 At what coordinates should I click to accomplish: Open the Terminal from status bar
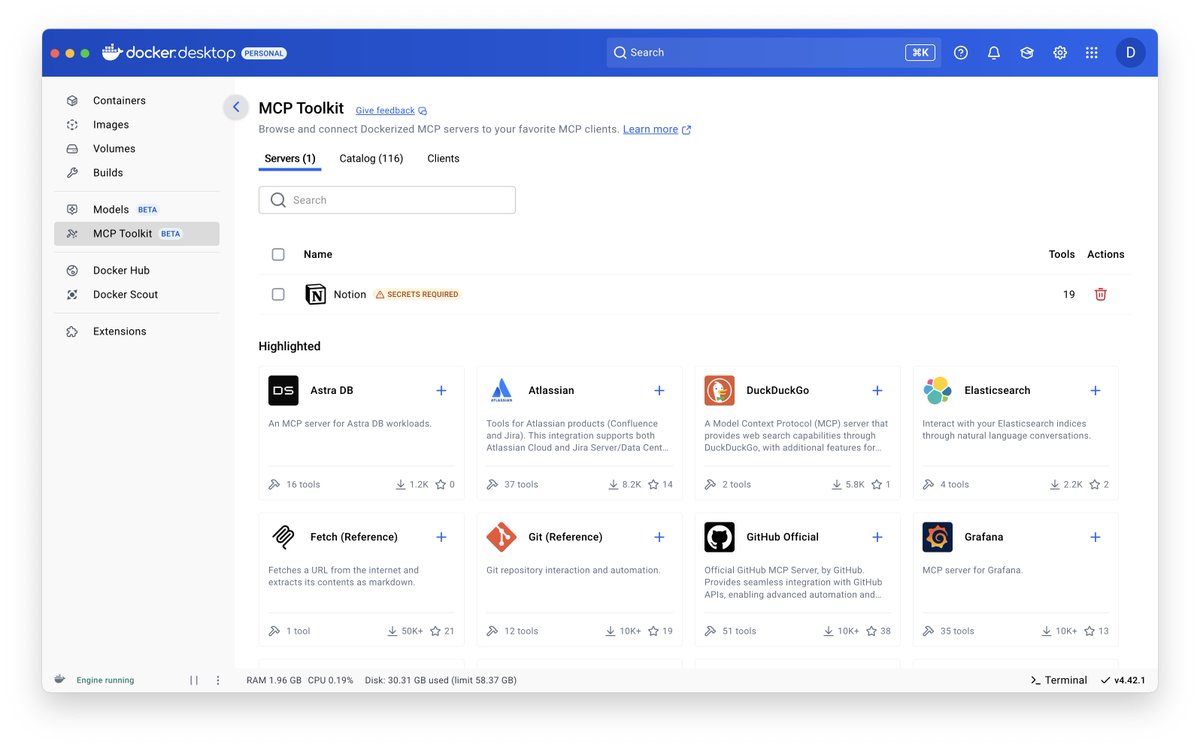1059,680
